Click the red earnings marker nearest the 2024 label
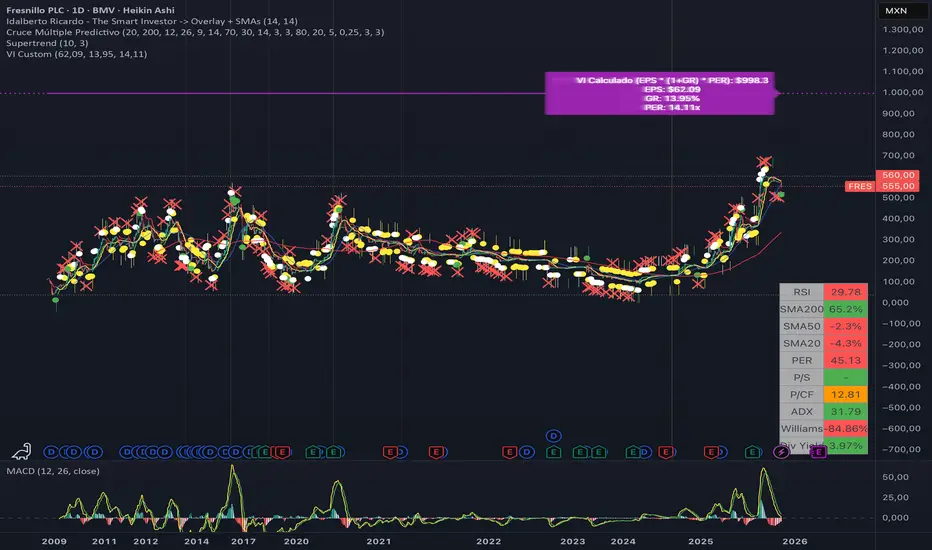Image resolution: width=932 pixels, height=550 pixels. point(666,452)
